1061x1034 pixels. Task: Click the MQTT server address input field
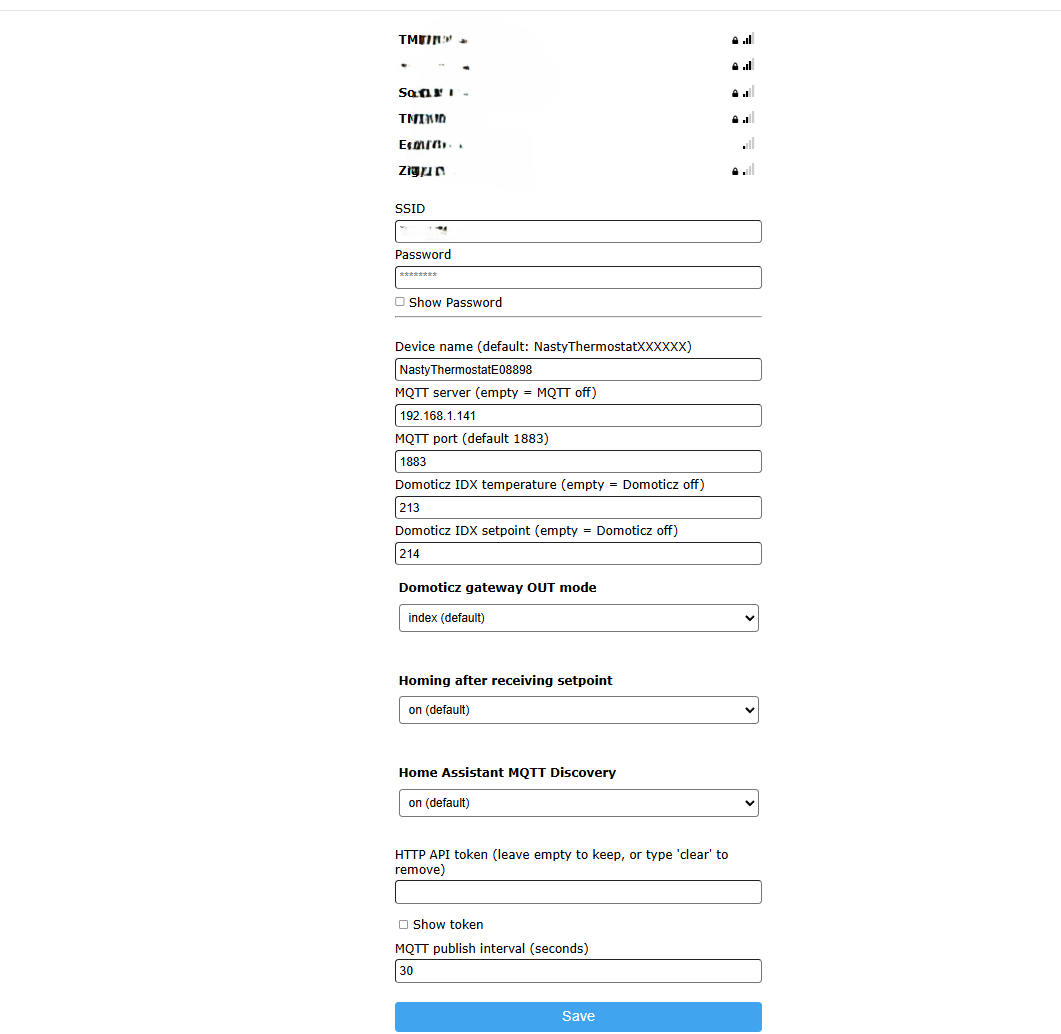(x=578, y=415)
